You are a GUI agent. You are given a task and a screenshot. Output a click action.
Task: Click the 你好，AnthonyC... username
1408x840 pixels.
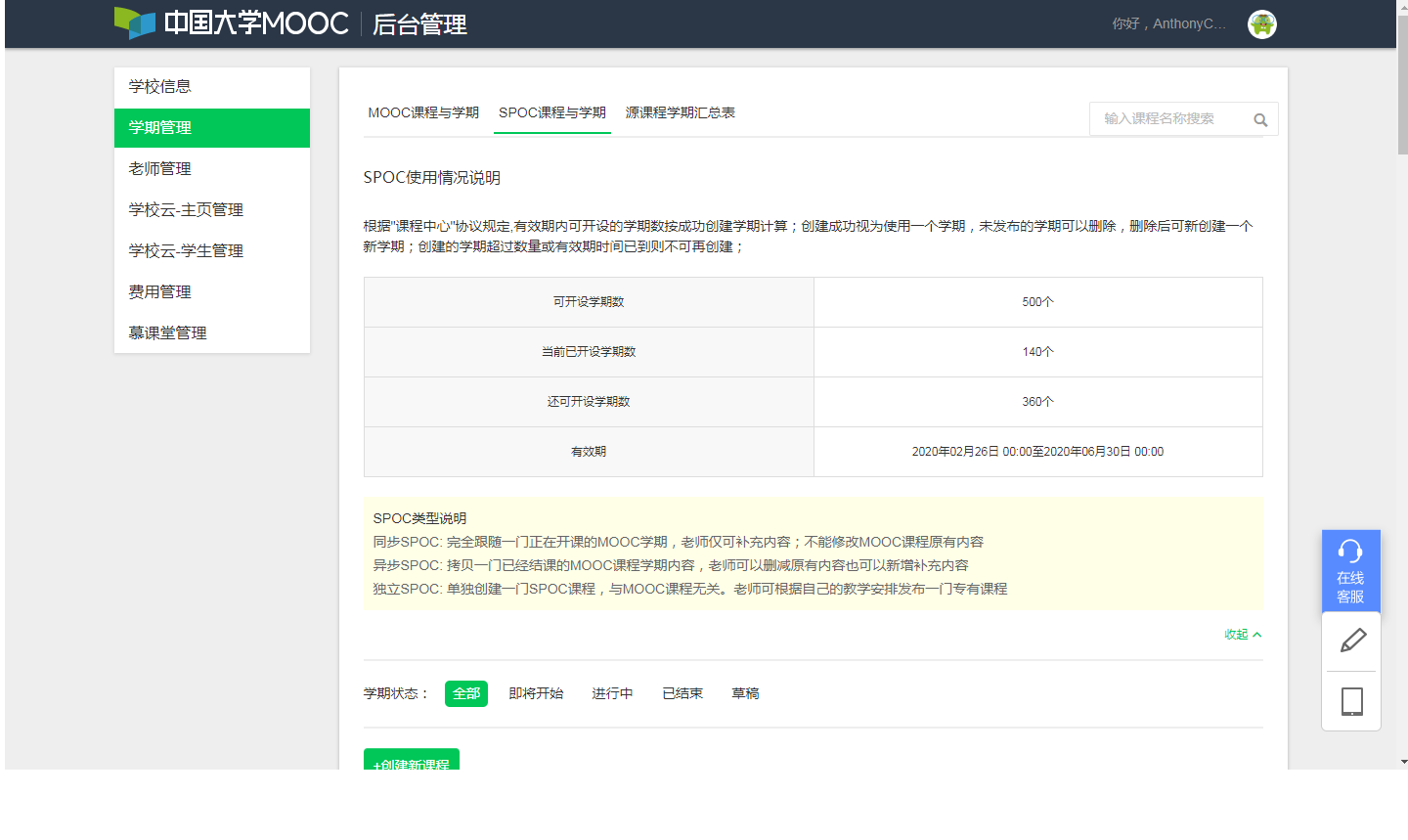coord(1168,23)
